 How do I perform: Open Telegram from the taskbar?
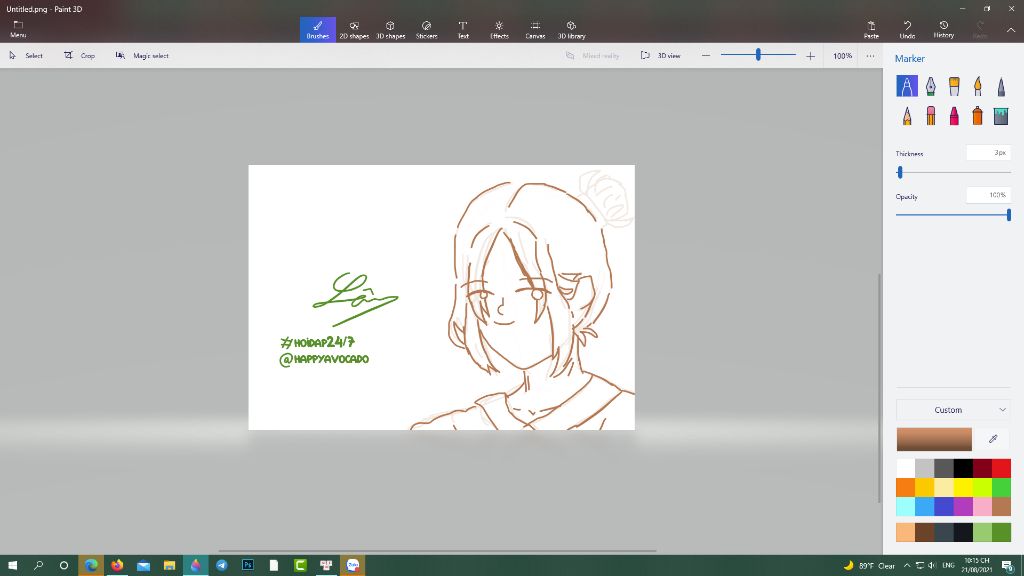[x=221, y=566]
